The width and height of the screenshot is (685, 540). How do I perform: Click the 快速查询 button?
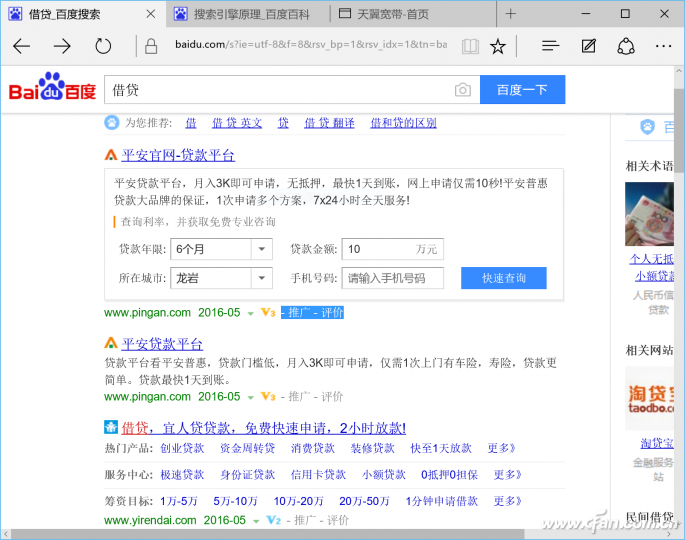pyautogui.click(x=504, y=278)
